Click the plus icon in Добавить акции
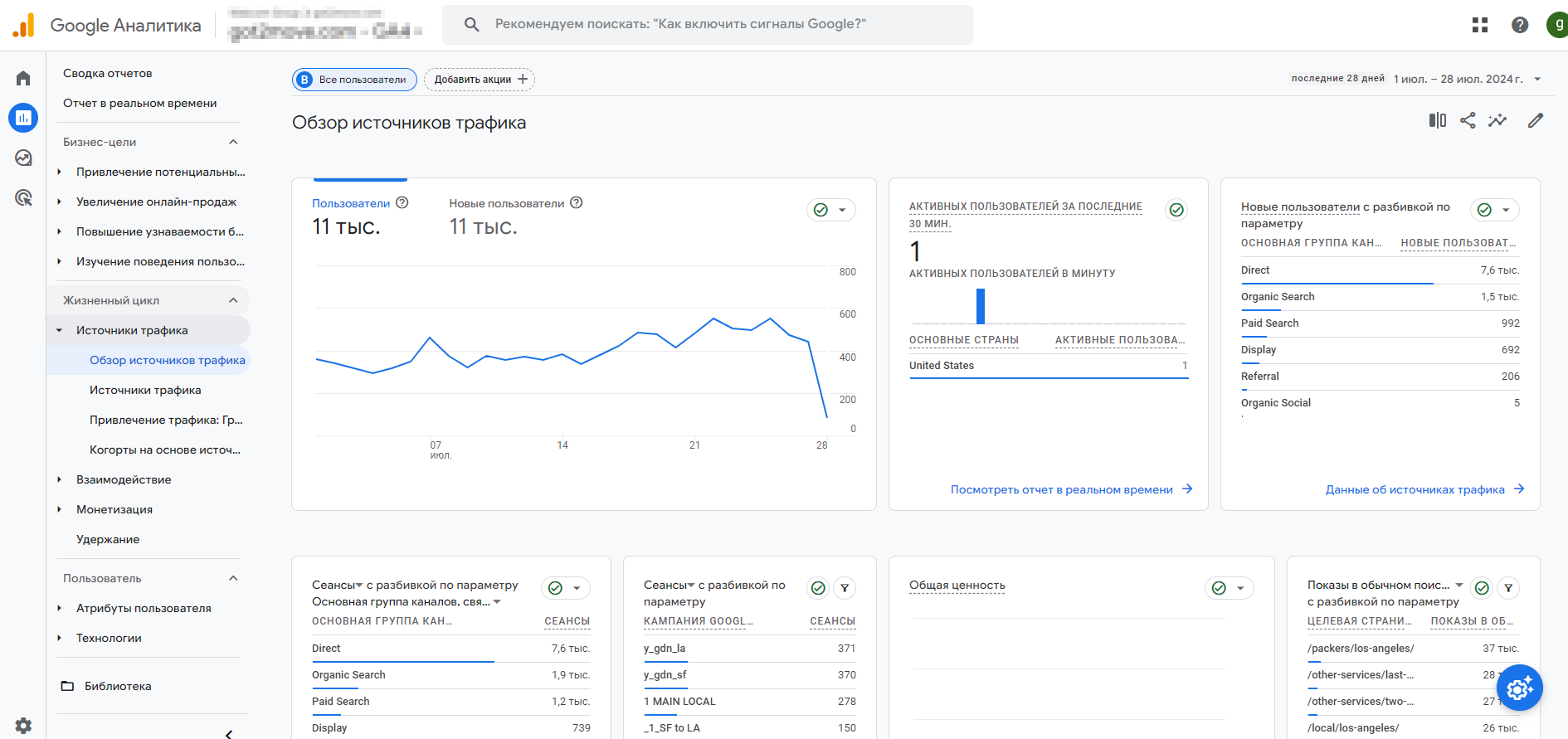Screen dimensions: 1568x739 pyautogui.click(x=523, y=79)
